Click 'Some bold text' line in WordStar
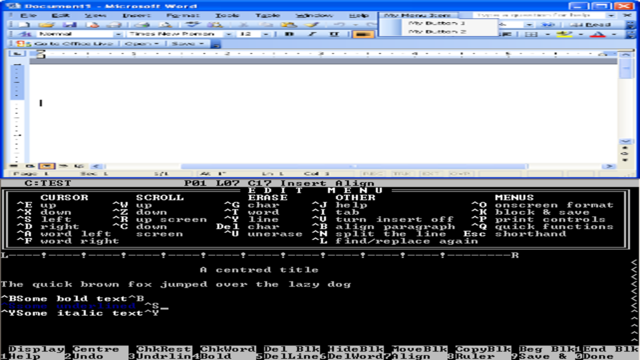 click(73, 299)
